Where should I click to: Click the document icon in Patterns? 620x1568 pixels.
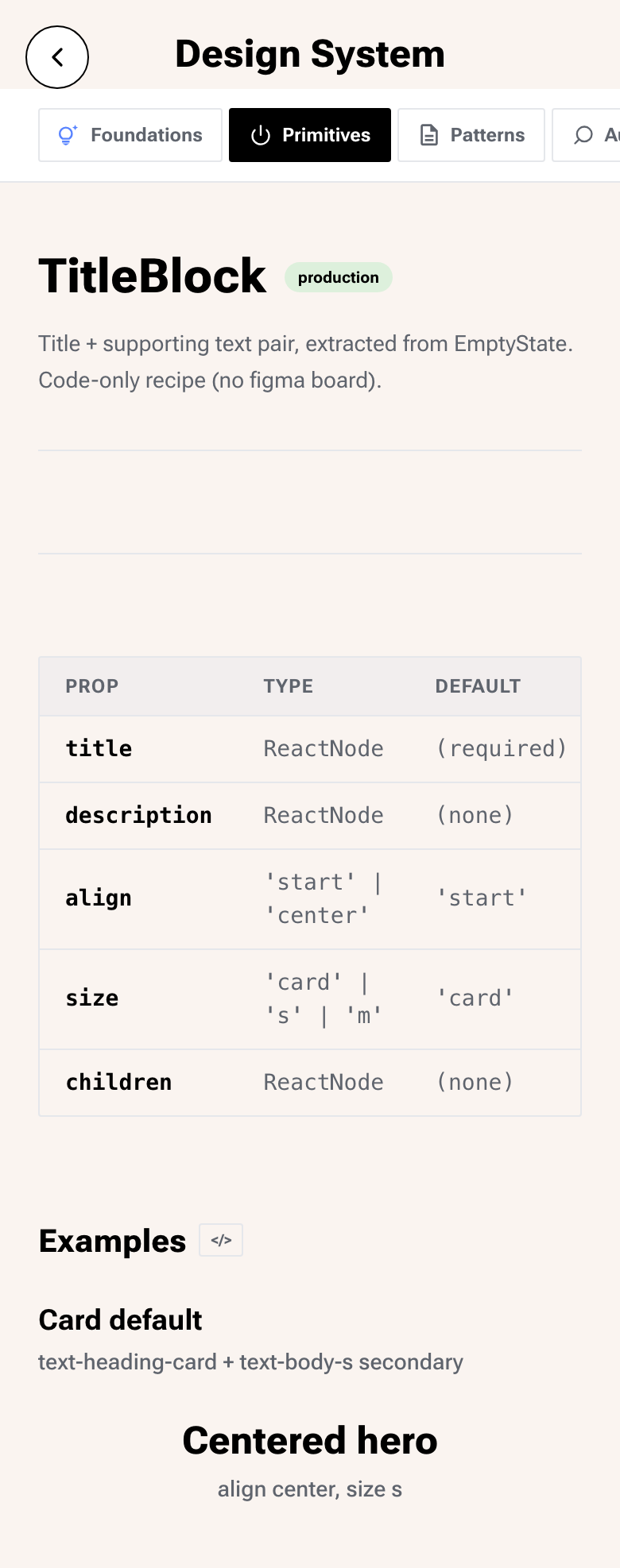click(x=429, y=136)
